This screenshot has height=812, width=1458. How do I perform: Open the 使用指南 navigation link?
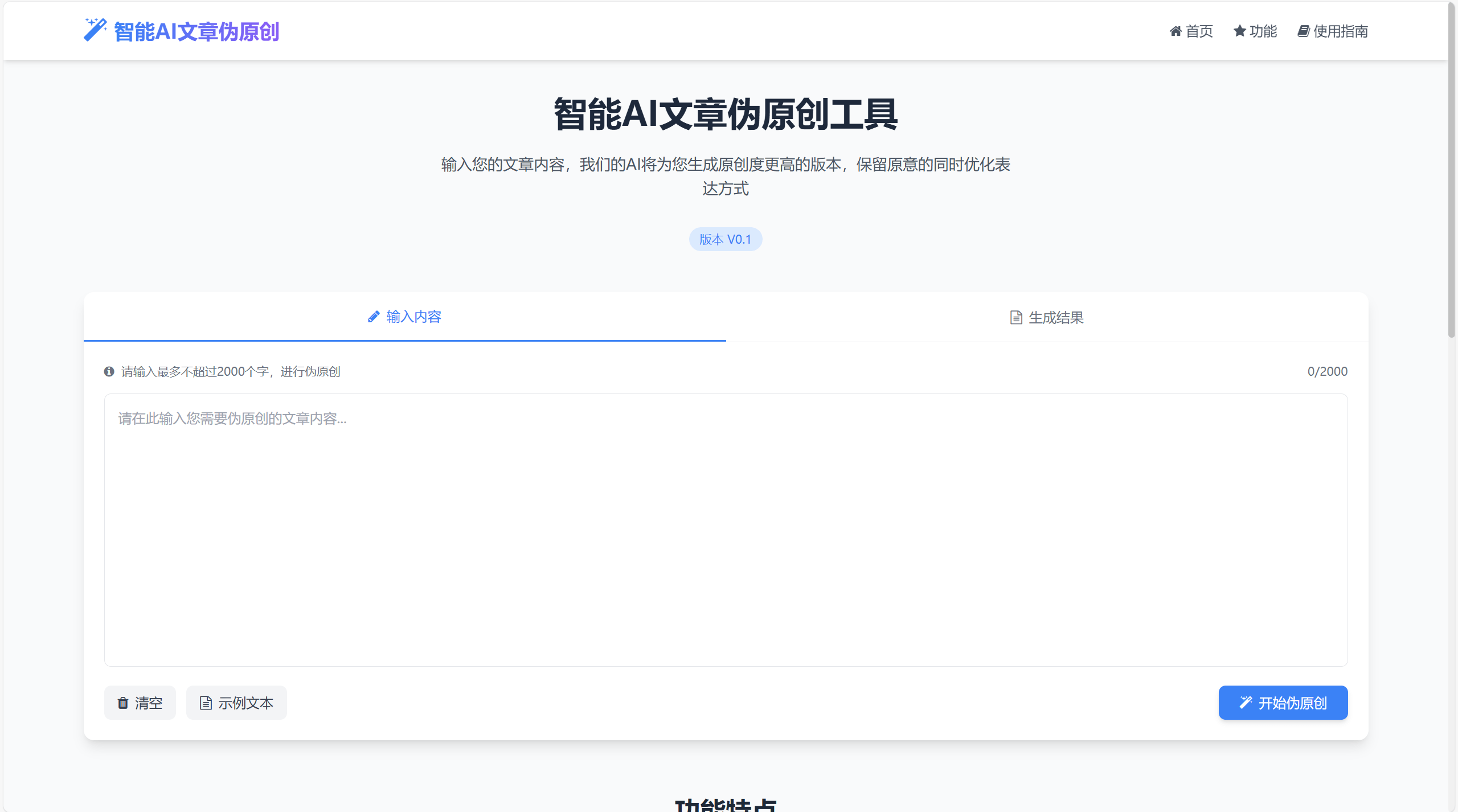(1333, 31)
